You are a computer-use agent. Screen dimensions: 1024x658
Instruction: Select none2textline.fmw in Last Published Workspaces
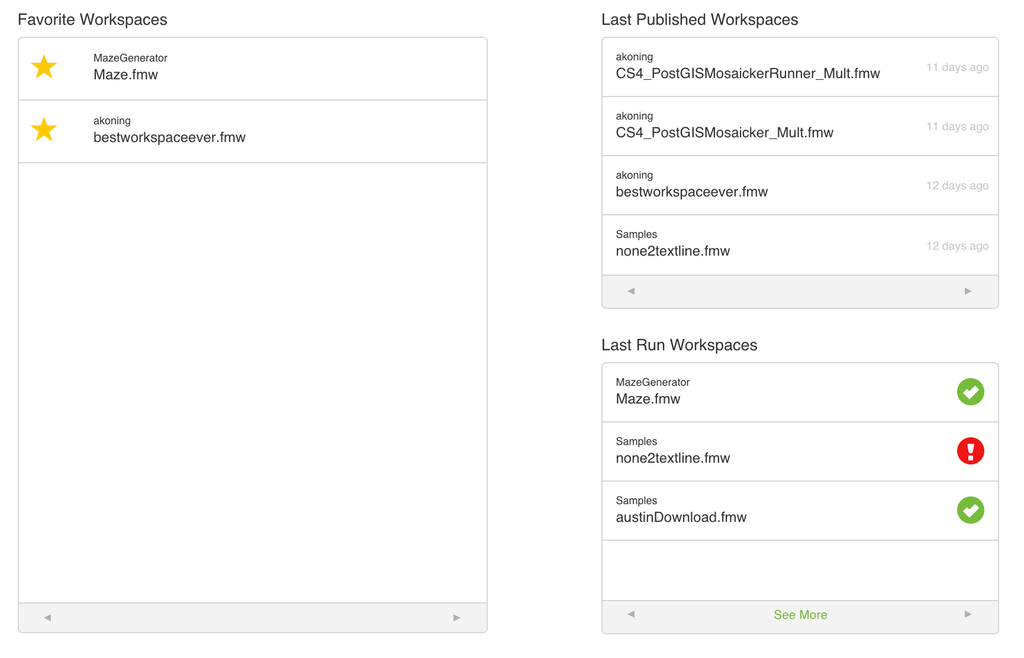pos(673,251)
